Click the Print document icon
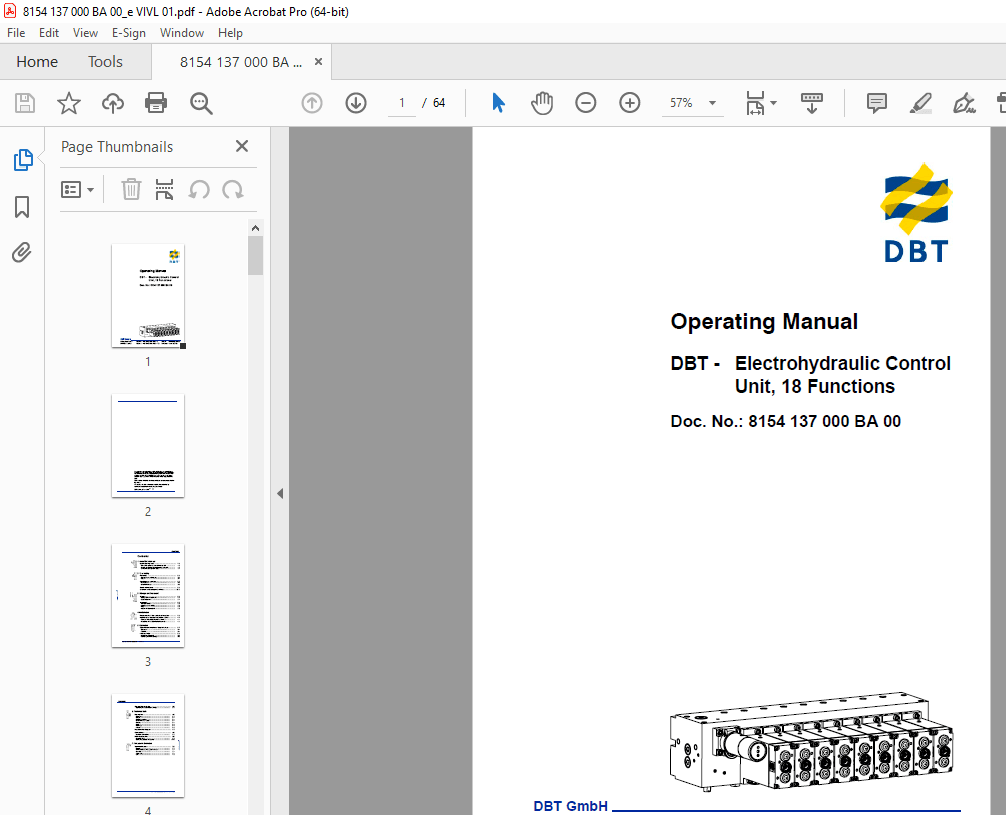The image size is (1006, 815). (156, 103)
